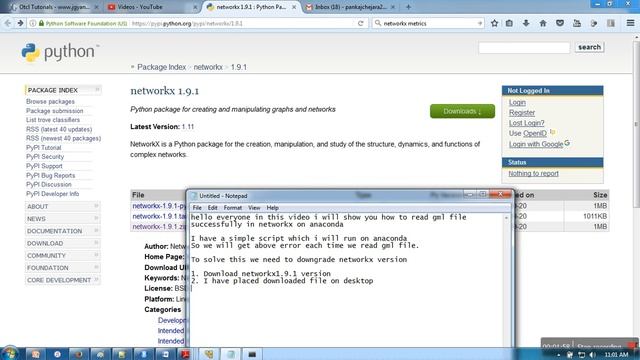Show hidden tray icons arrow
This screenshot has height=360, width=640.
[558, 355]
